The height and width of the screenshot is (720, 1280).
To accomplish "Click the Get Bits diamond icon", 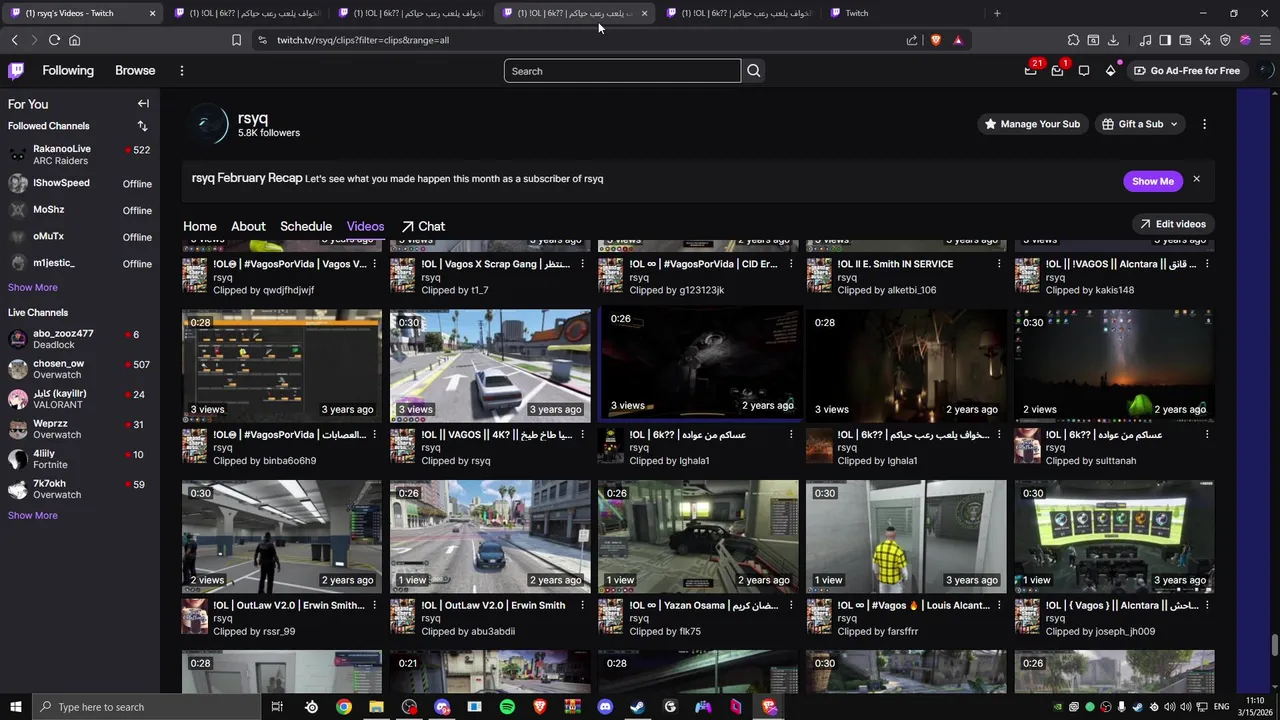I will pos(1110,71).
